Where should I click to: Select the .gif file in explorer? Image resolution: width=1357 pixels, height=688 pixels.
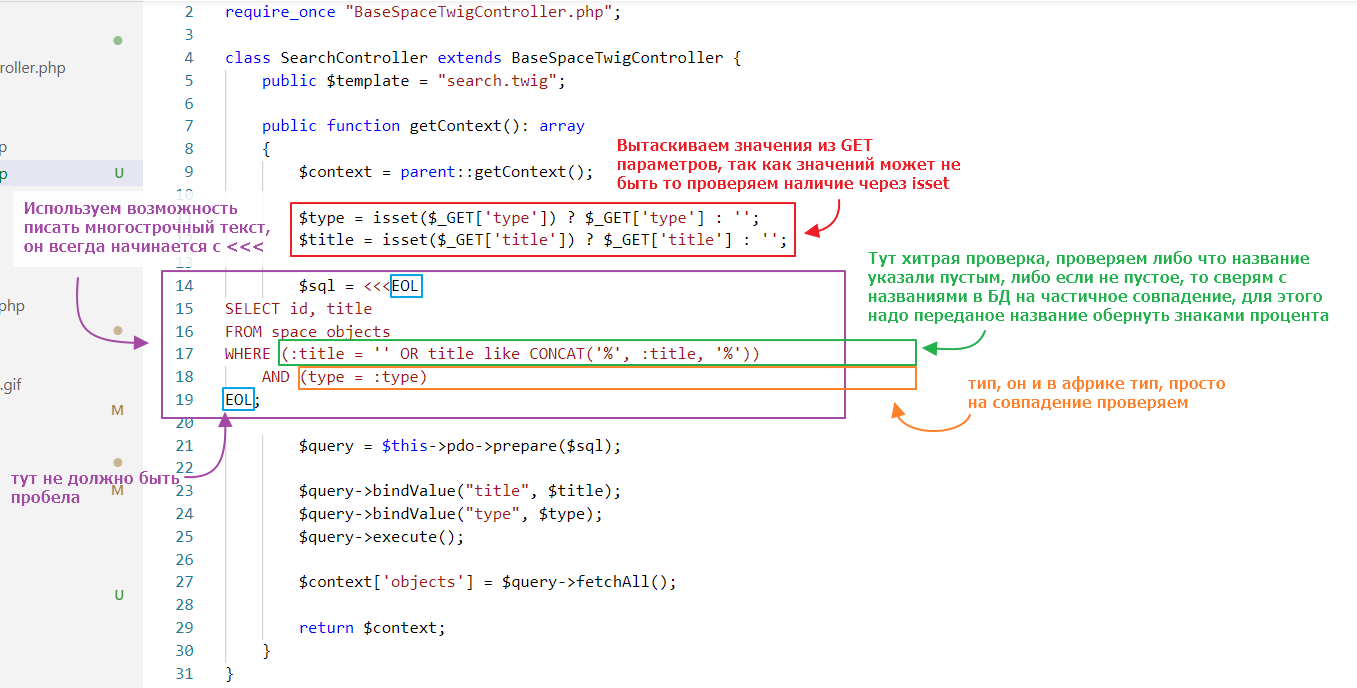[11, 383]
